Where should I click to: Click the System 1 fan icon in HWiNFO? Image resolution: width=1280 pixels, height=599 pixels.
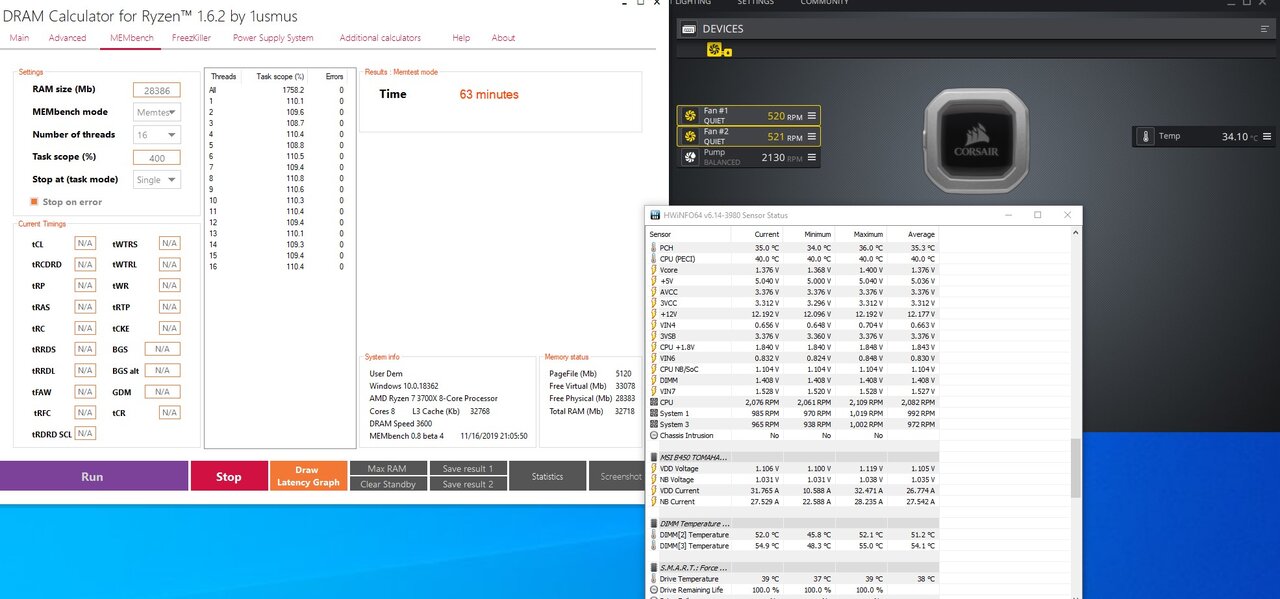coord(654,413)
